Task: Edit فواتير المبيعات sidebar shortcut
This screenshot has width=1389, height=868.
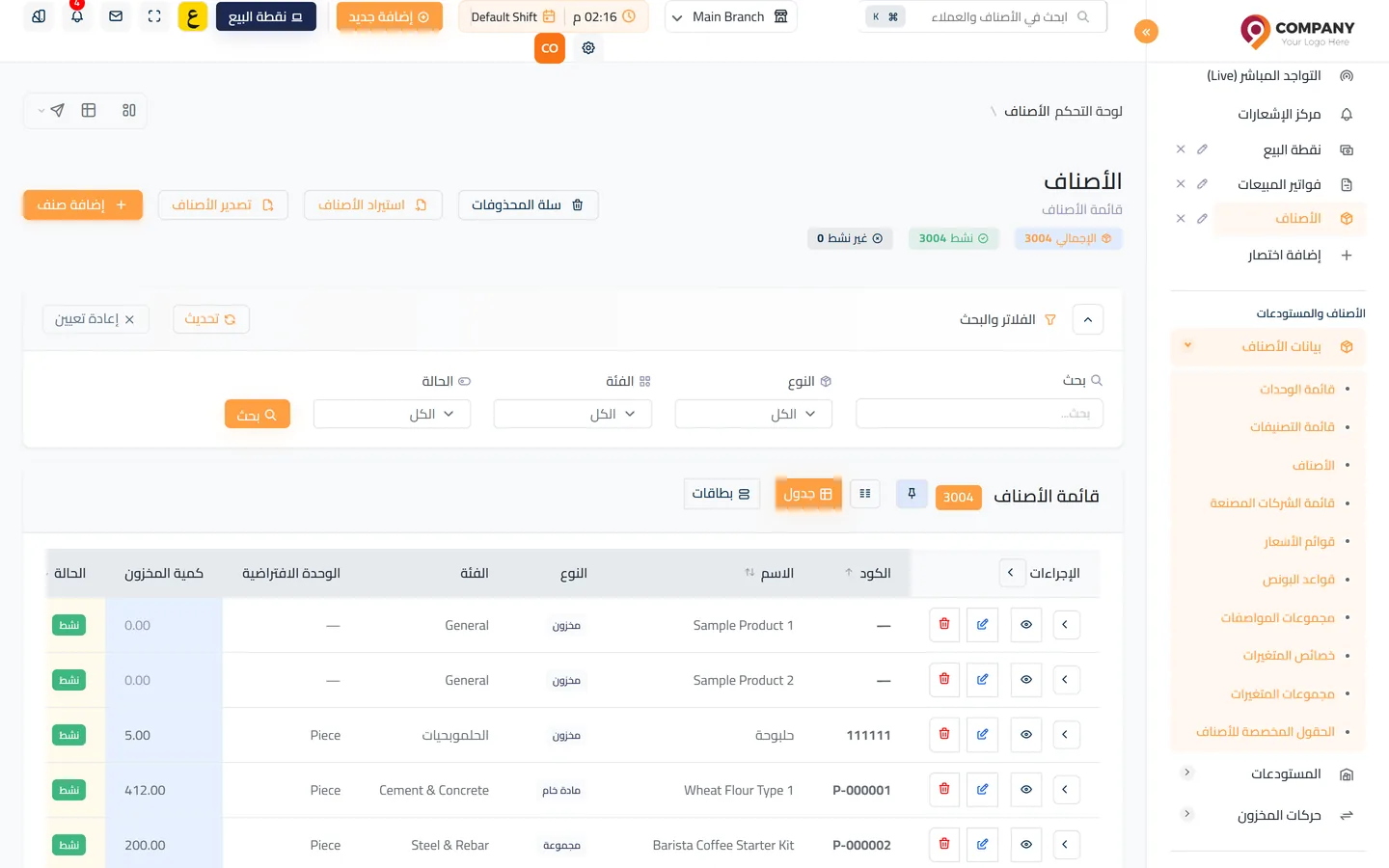Action: click(1202, 184)
